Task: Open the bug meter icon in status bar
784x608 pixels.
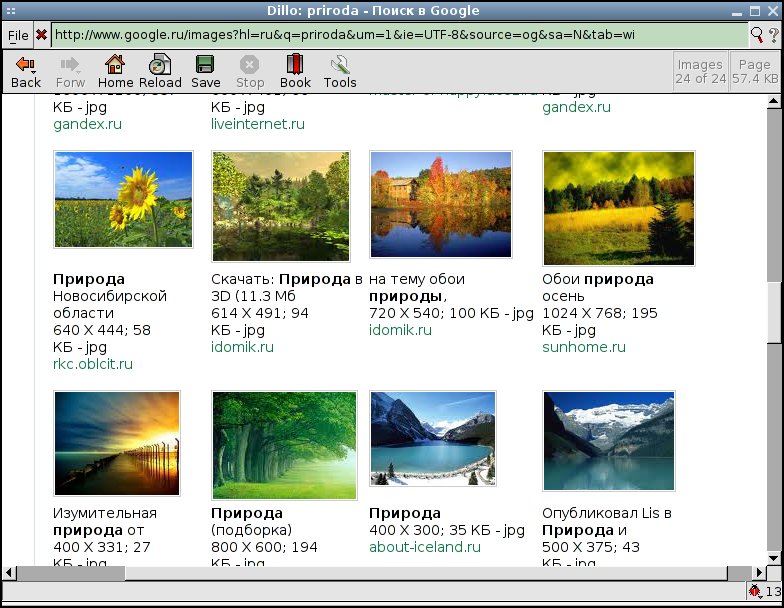Action: click(755, 592)
